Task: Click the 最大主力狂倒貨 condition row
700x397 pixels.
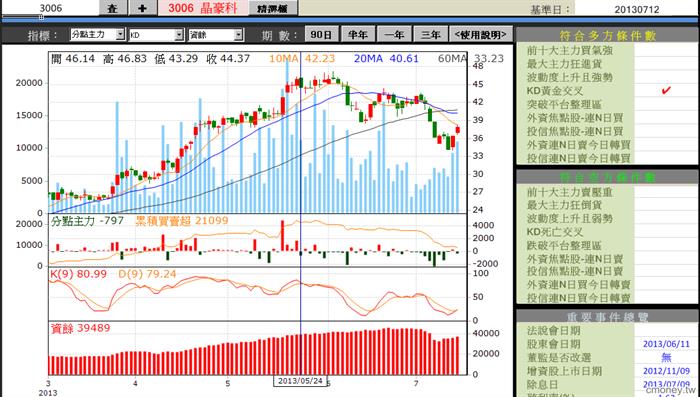Action: tap(608, 205)
